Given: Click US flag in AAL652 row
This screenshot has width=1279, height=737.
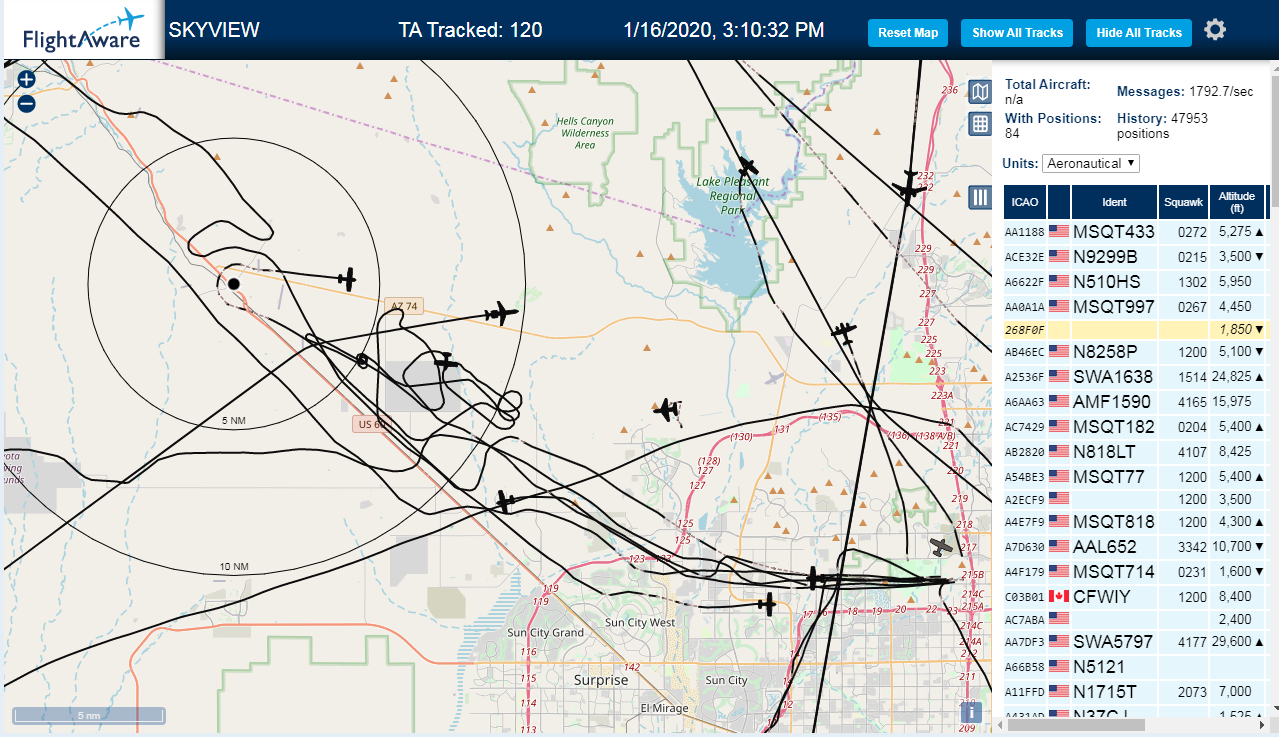Looking at the screenshot, I should point(1059,547).
